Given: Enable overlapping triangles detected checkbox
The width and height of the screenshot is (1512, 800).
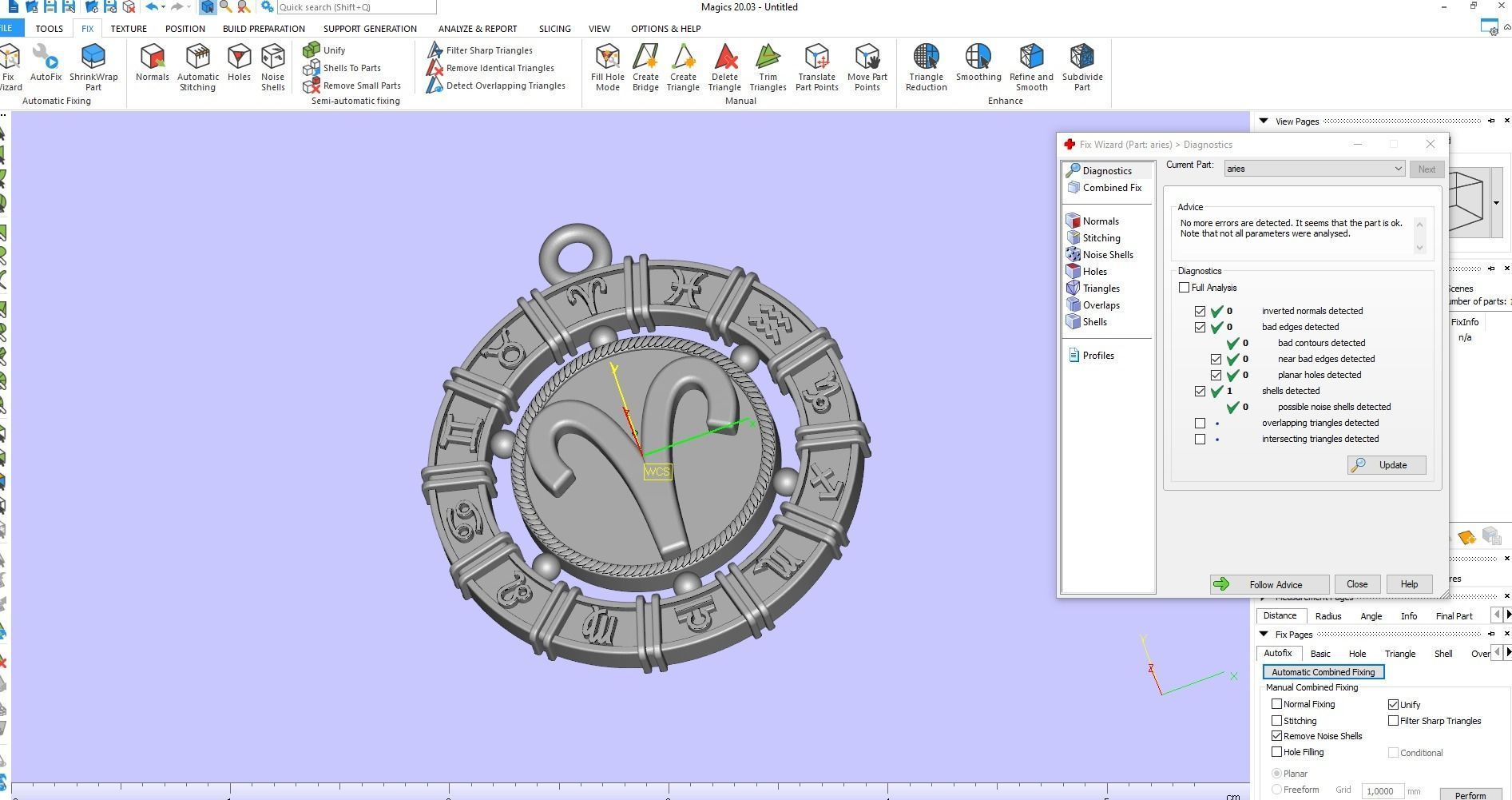Looking at the screenshot, I should pos(1200,423).
